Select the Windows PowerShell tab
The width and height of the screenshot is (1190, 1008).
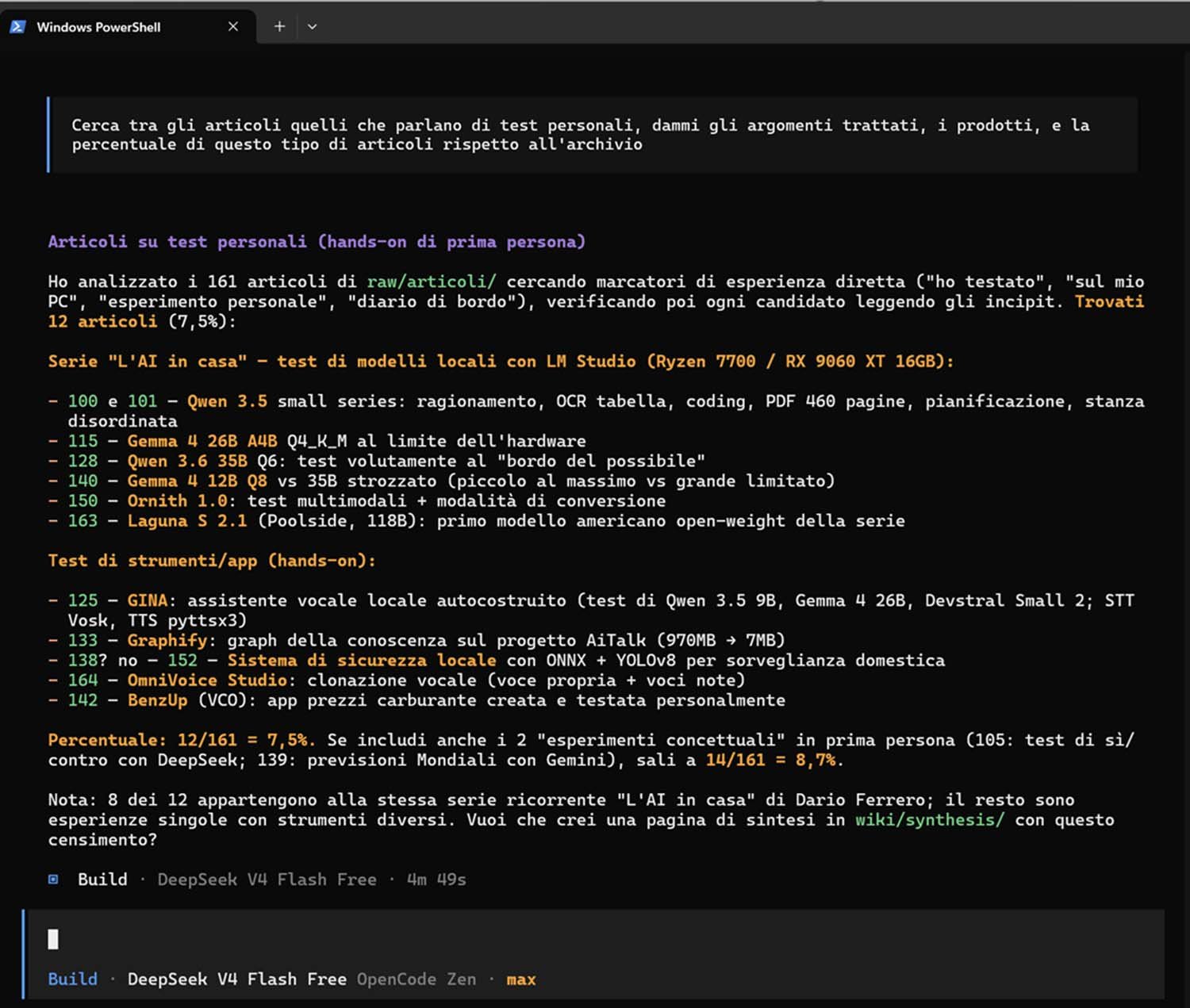127,27
